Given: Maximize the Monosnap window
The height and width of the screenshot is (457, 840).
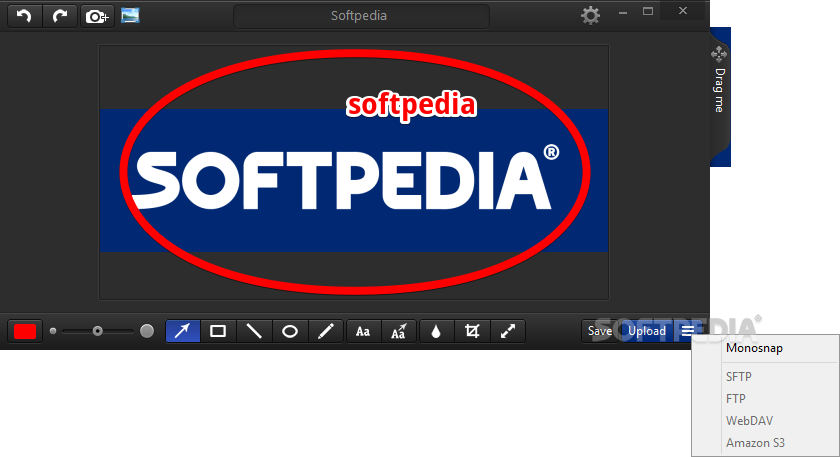Looking at the screenshot, I should (648, 12).
